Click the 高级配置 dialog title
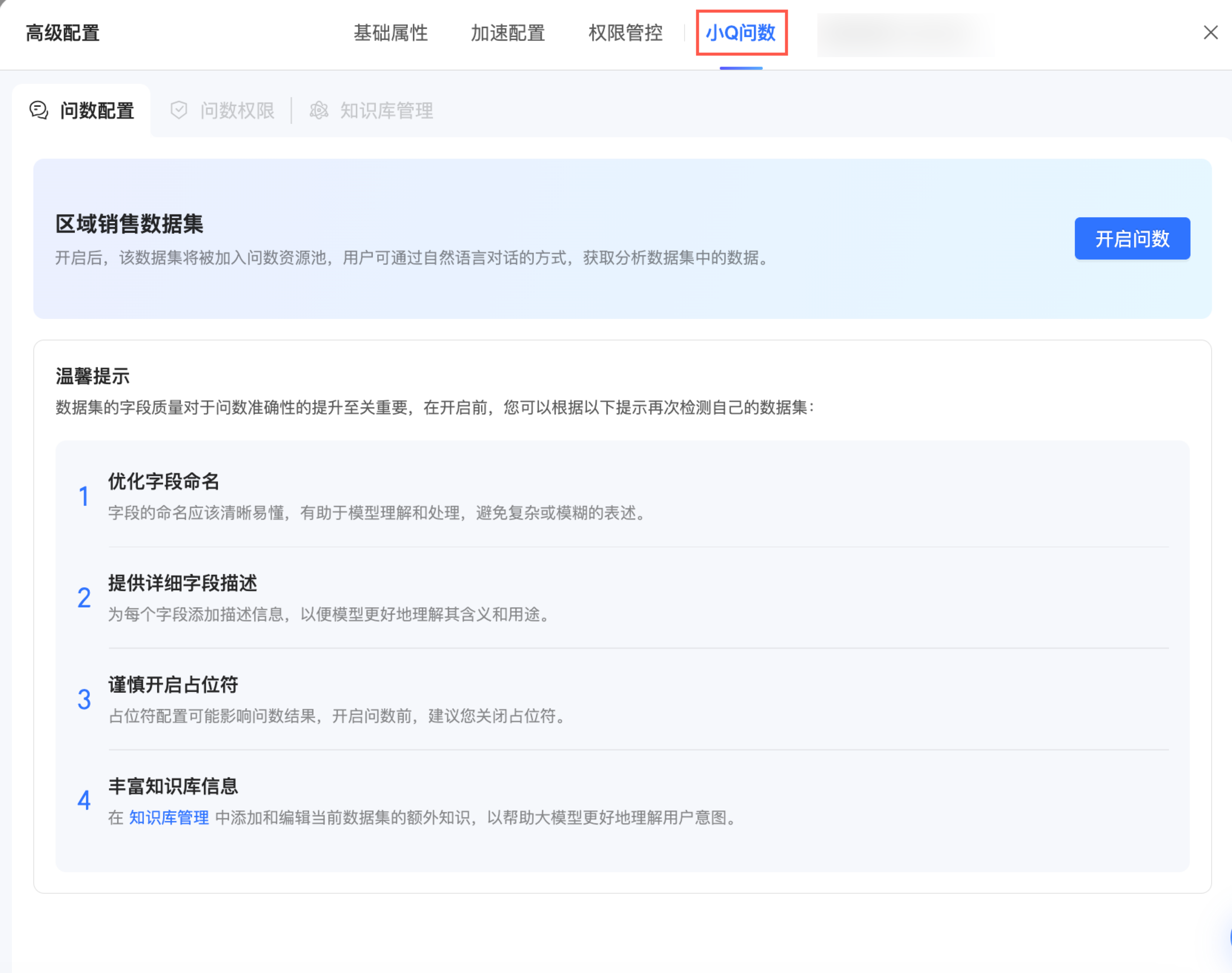The width and height of the screenshot is (1232, 973). tap(63, 33)
